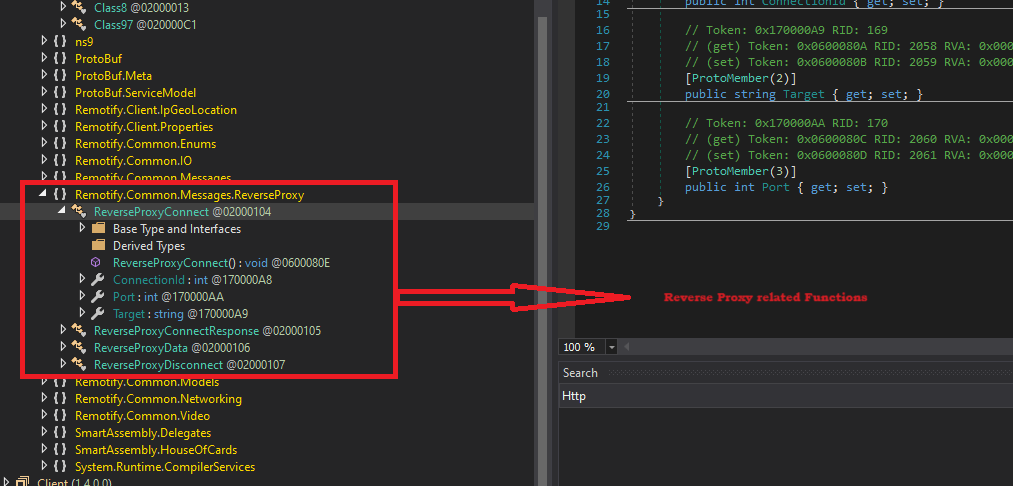Click the Class97 class icon
This screenshot has height=486, width=1013.
point(79,25)
